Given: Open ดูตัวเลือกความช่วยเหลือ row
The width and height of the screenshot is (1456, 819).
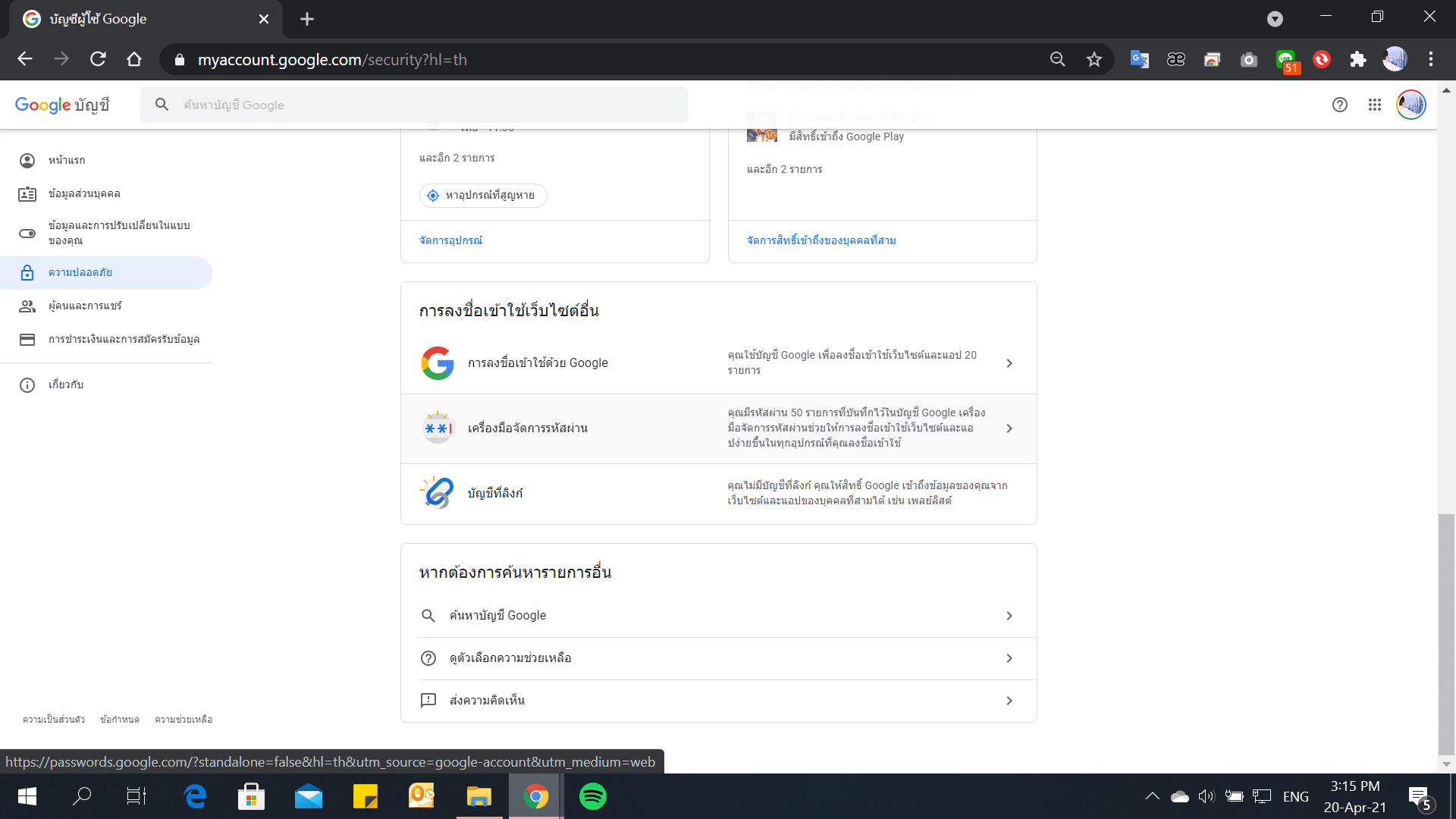Looking at the screenshot, I should coord(718,658).
